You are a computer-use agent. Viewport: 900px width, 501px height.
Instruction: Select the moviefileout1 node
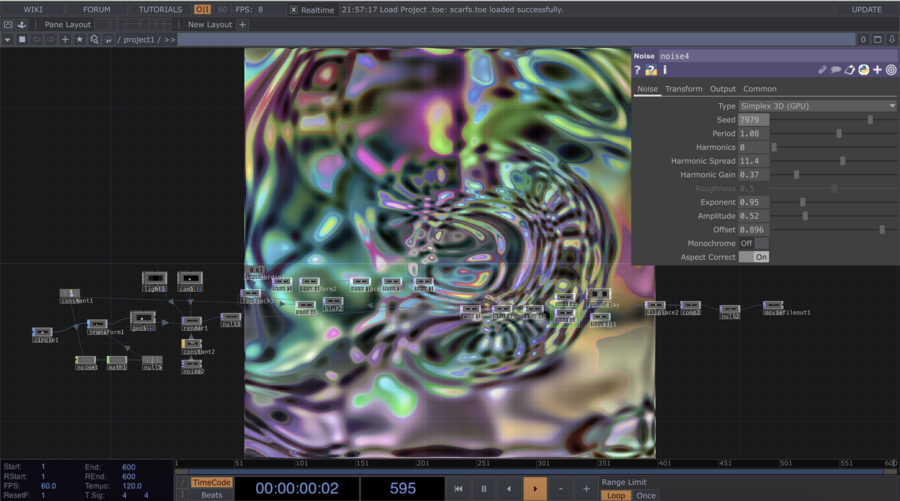point(773,306)
